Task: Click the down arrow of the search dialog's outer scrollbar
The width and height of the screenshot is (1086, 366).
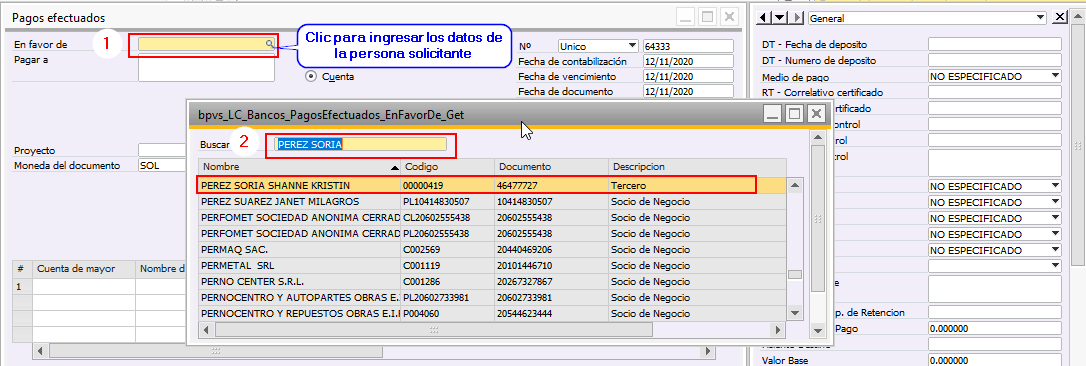Action: 818,332
